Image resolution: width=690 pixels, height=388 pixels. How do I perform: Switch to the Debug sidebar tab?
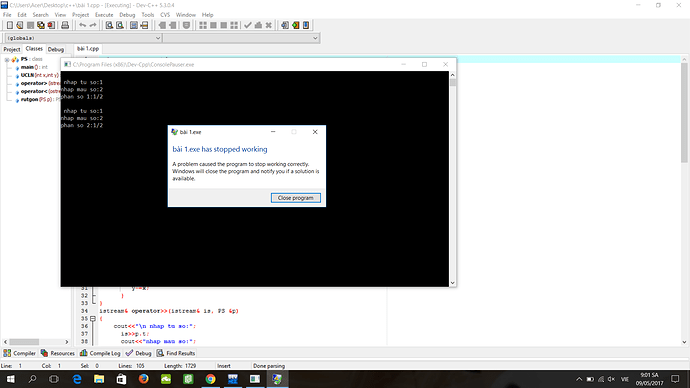56,49
